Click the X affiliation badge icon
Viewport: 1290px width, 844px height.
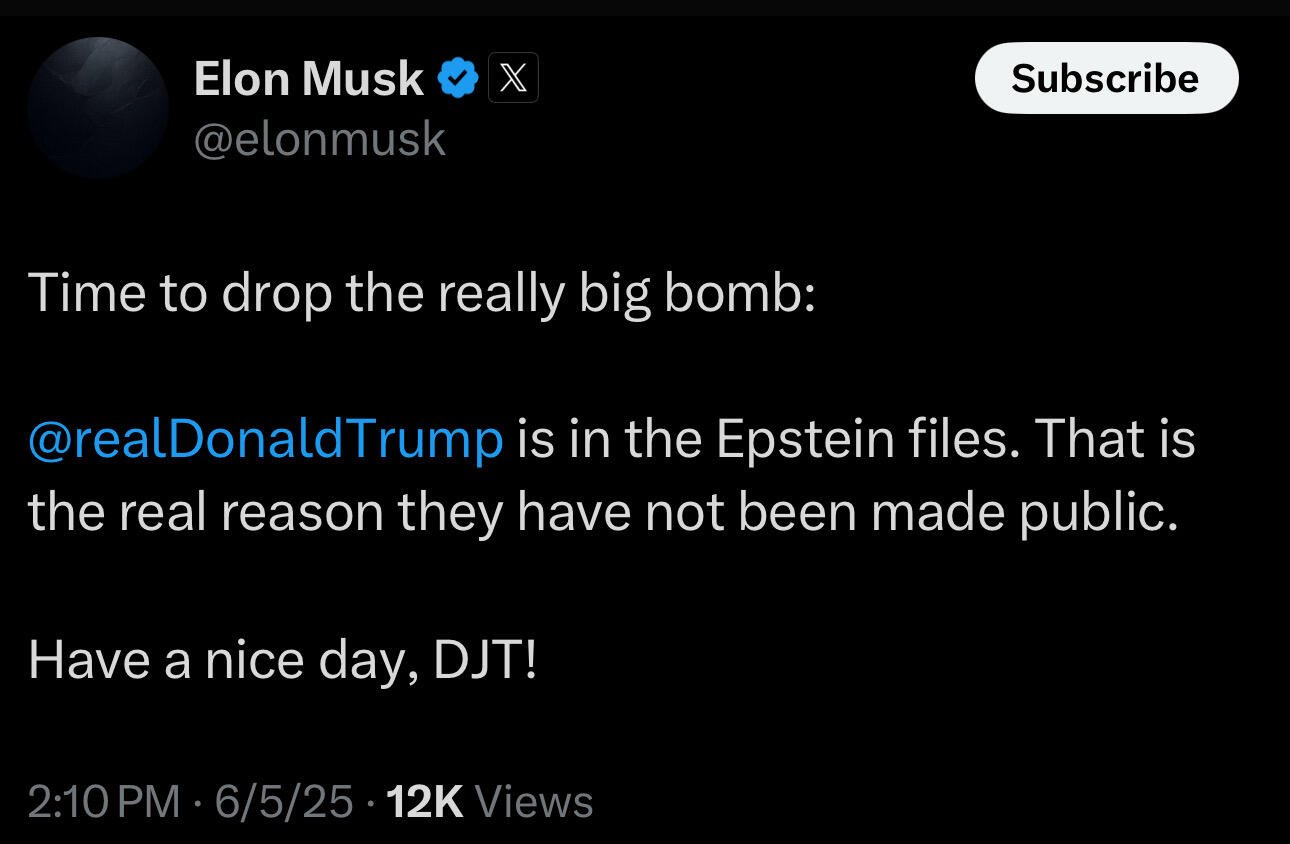tap(513, 80)
